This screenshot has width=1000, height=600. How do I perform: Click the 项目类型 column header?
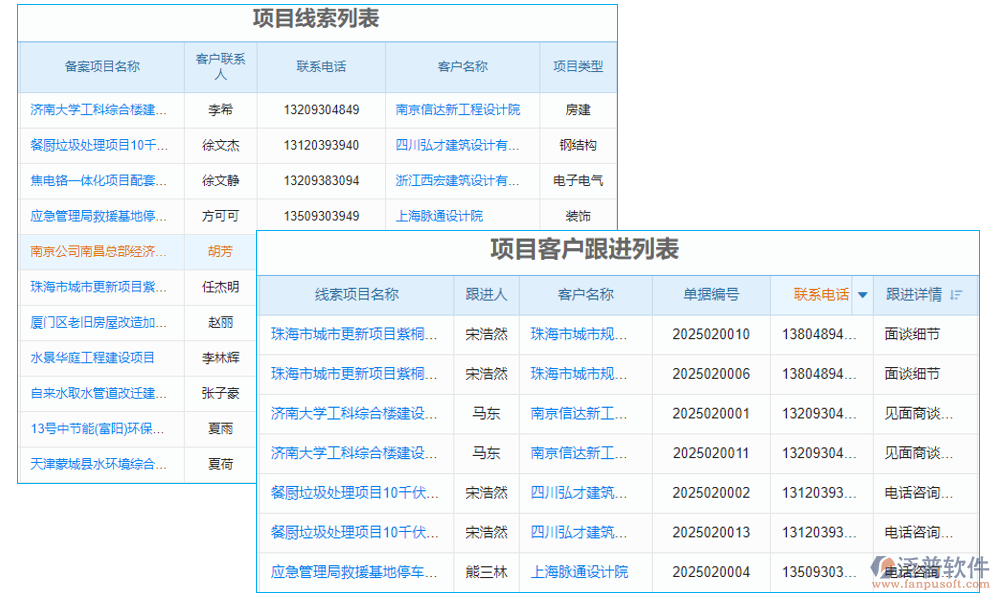pyautogui.click(x=577, y=67)
